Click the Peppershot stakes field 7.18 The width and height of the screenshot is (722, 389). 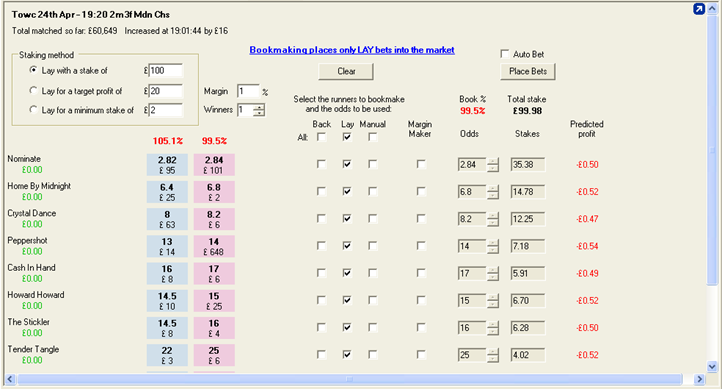pyautogui.click(x=528, y=246)
